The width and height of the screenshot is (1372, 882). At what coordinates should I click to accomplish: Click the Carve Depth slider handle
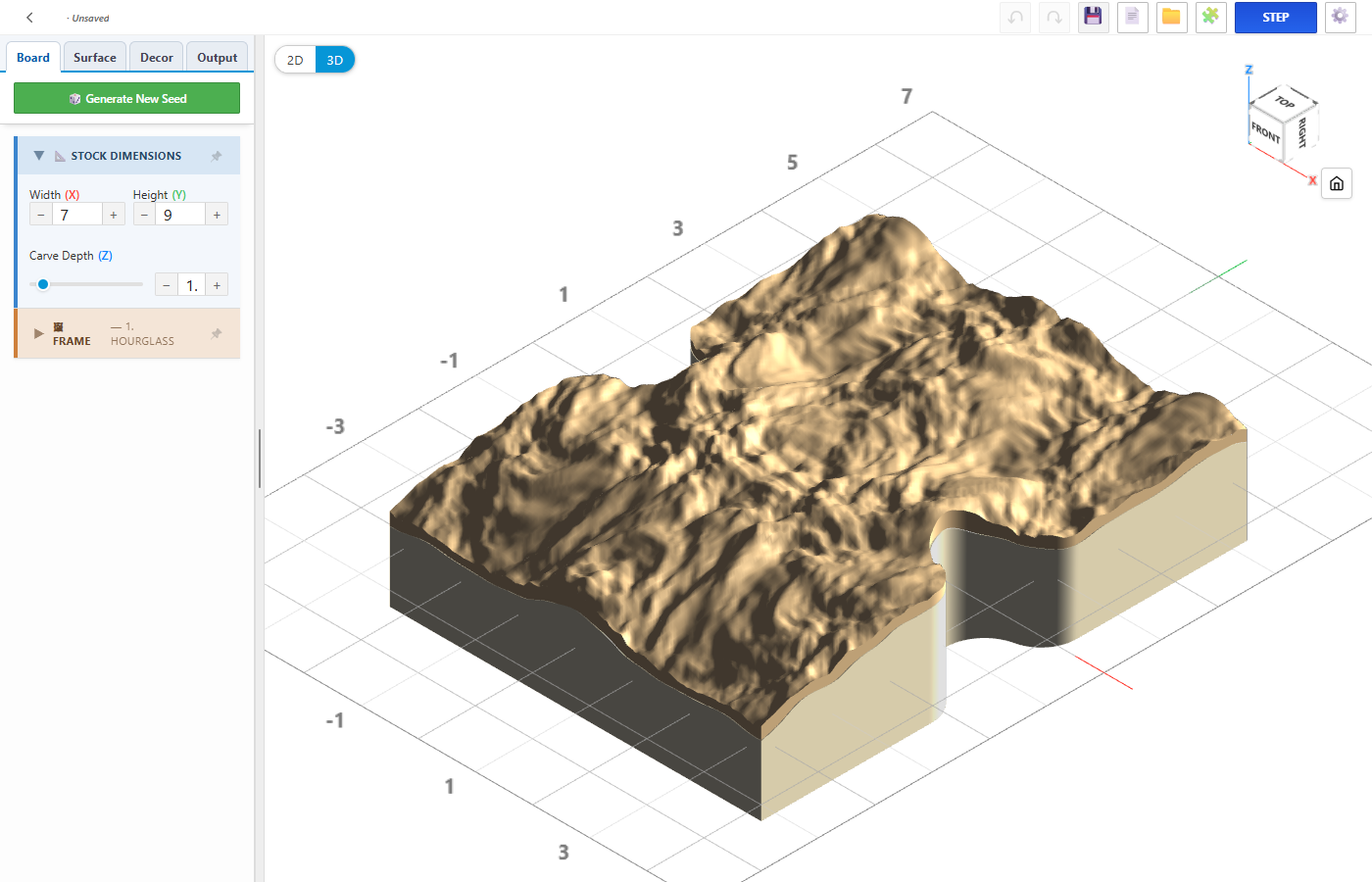(43, 284)
